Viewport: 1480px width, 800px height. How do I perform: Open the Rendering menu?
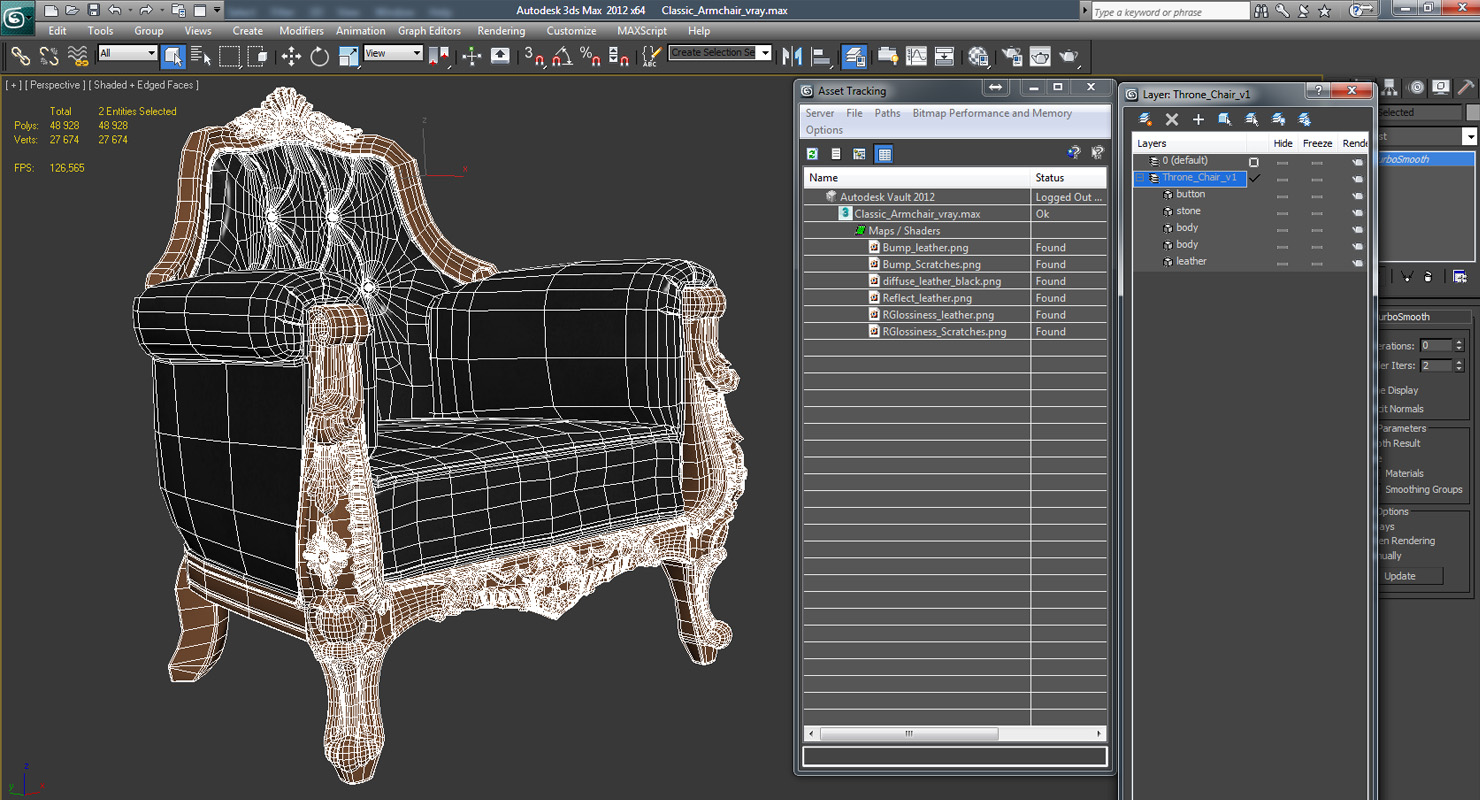[x=501, y=31]
